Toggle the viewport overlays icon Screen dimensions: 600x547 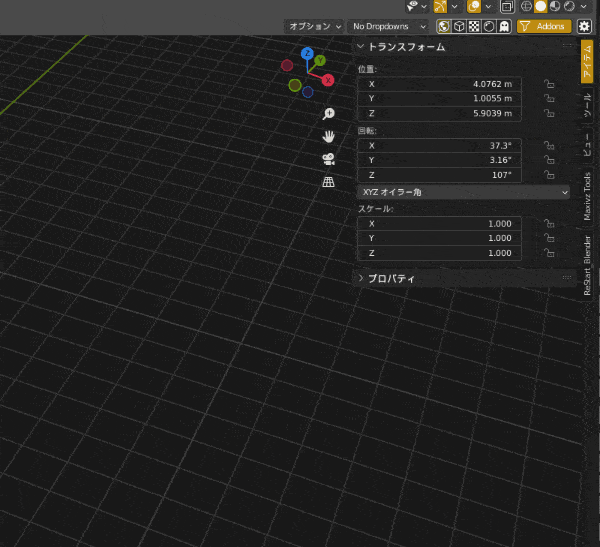pyautogui.click(x=474, y=6)
